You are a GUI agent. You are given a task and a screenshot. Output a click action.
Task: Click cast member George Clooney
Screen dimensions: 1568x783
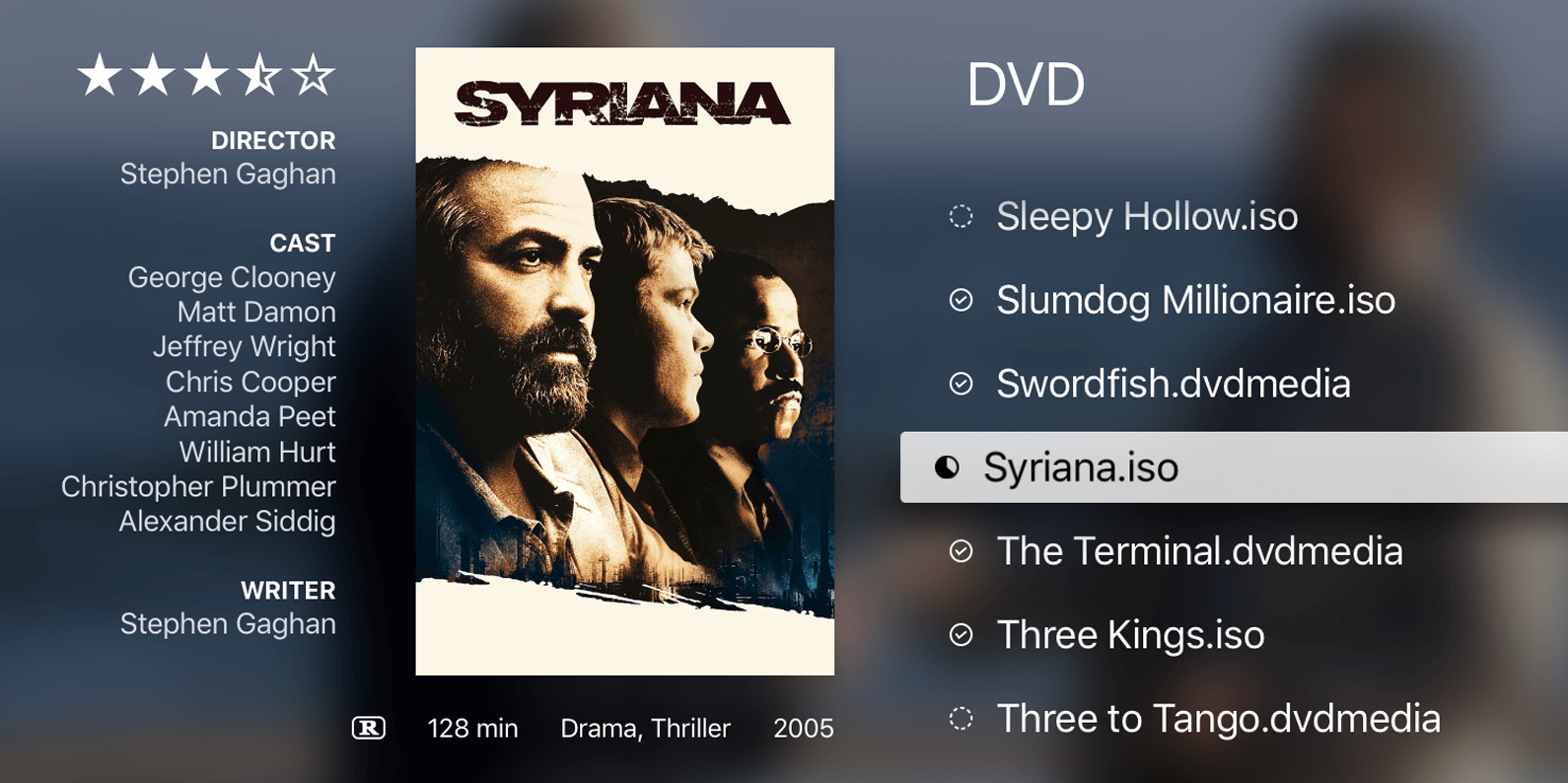(232, 278)
